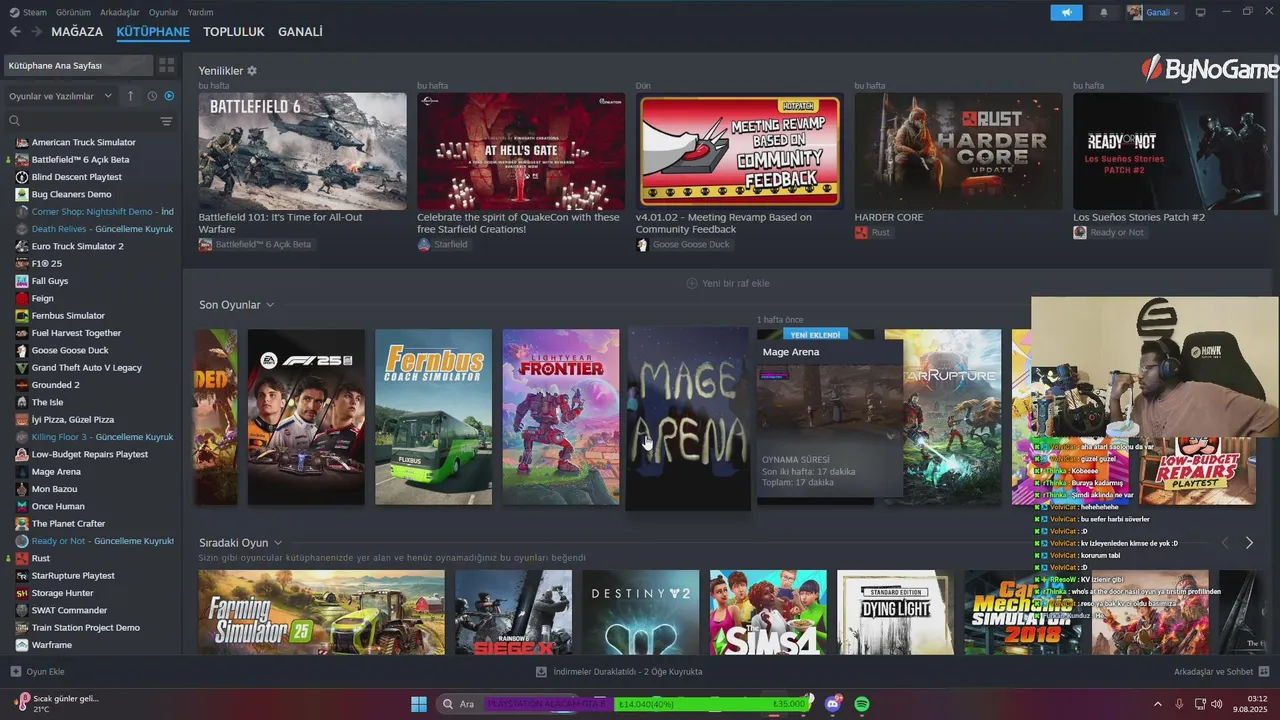Open Arkadaşlar ve Sohbet
This screenshot has width=1280, height=720.
[1213, 672]
